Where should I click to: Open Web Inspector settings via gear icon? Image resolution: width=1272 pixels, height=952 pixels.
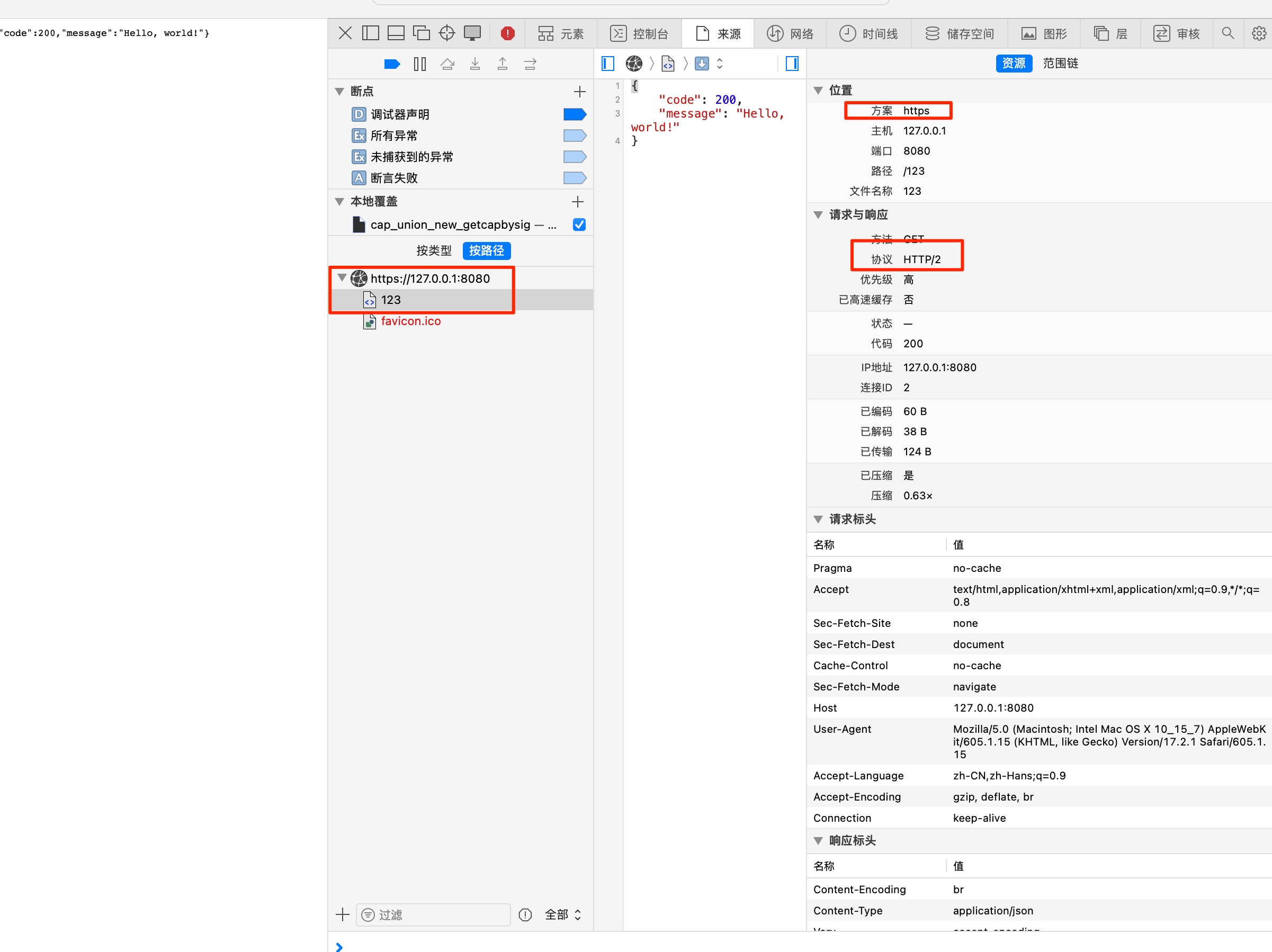click(1259, 33)
